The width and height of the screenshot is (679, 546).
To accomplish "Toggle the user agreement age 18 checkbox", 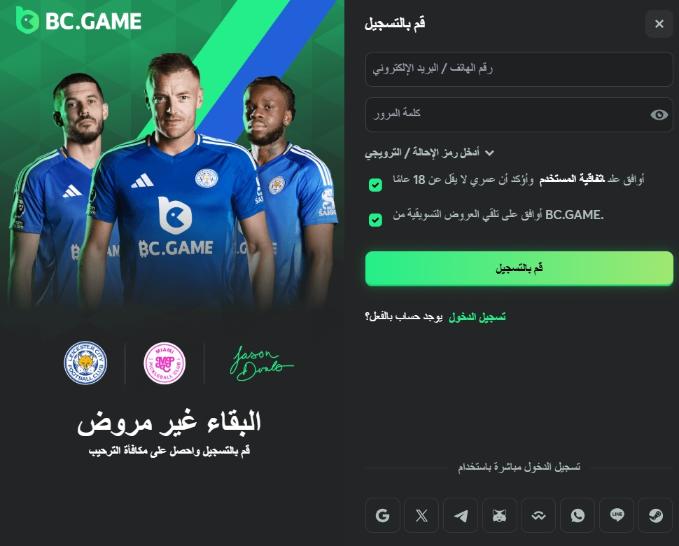I will coord(375,185).
